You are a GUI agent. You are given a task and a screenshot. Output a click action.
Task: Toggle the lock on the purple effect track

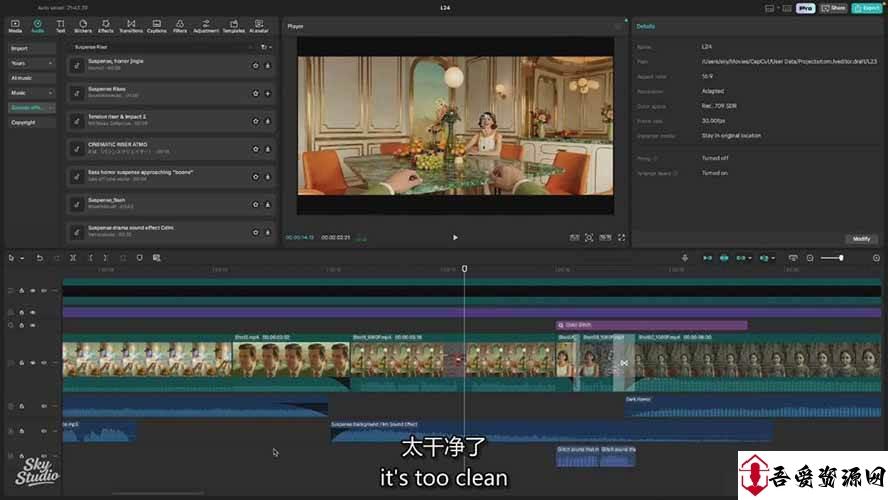coord(21,312)
